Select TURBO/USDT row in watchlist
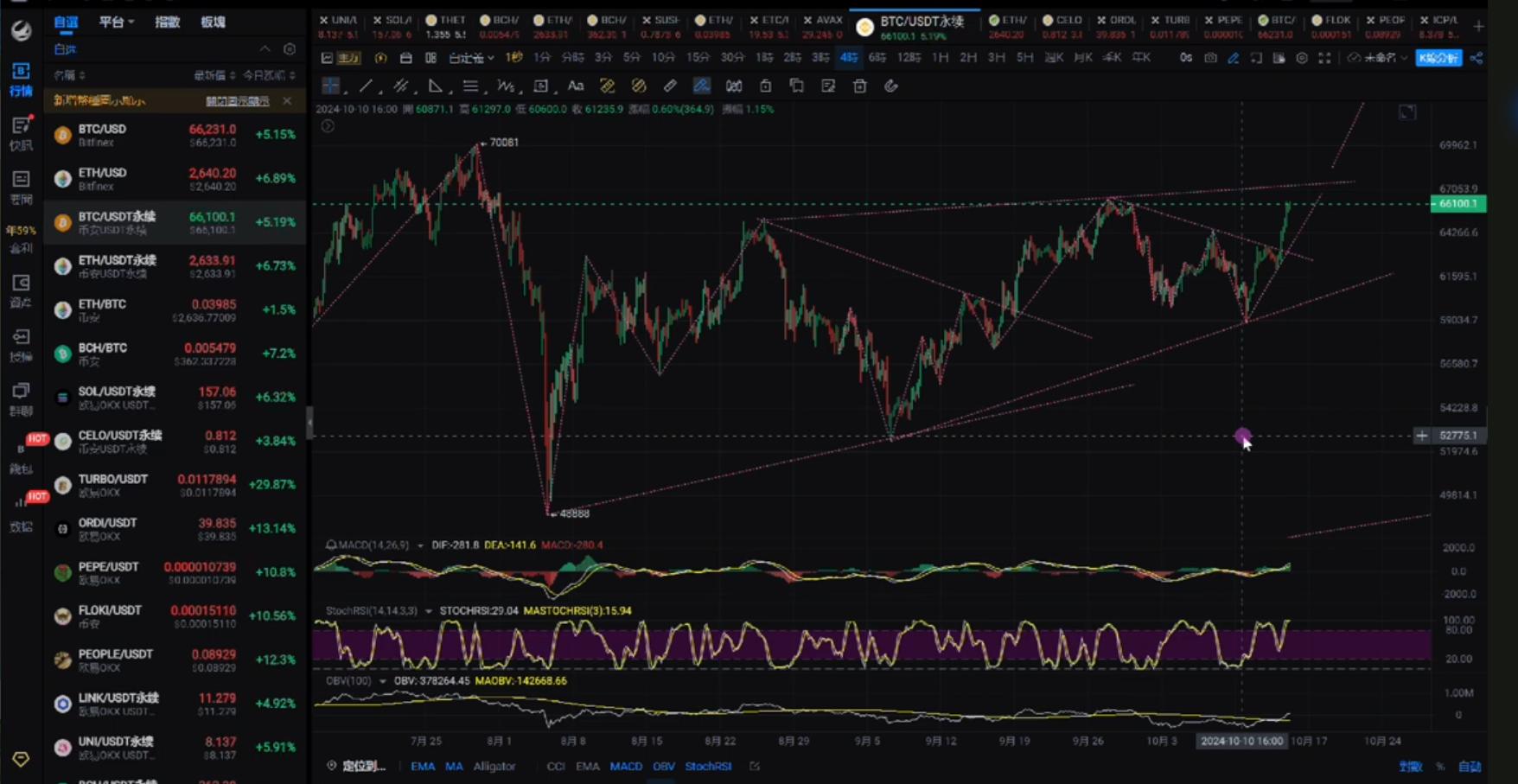The height and width of the screenshot is (784, 1518). point(175,485)
